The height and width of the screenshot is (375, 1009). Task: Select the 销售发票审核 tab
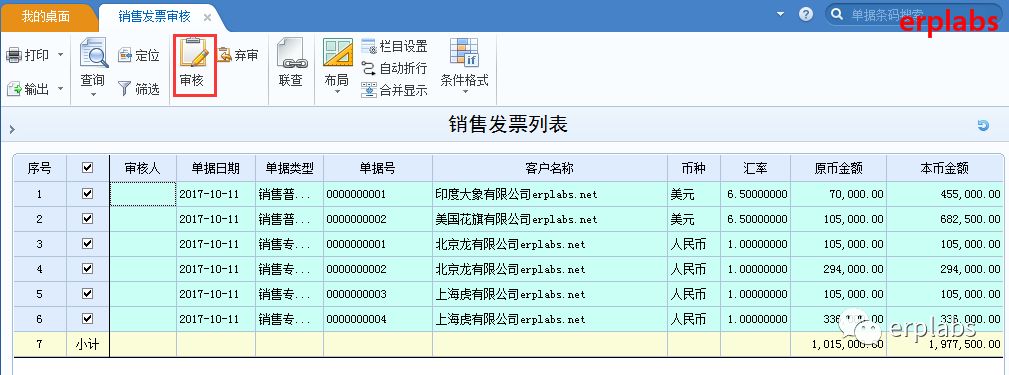coord(154,16)
